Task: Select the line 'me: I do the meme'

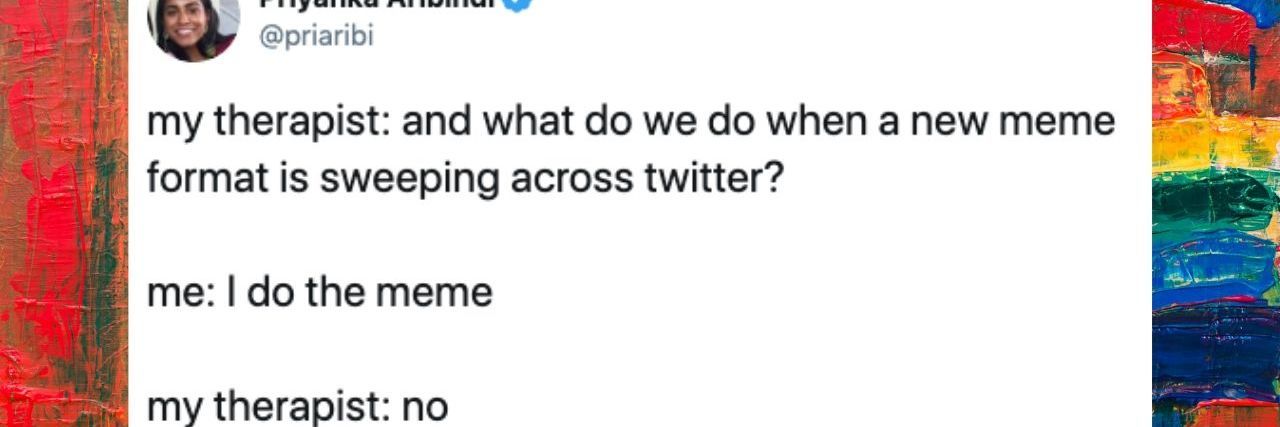Action: [320, 293]
